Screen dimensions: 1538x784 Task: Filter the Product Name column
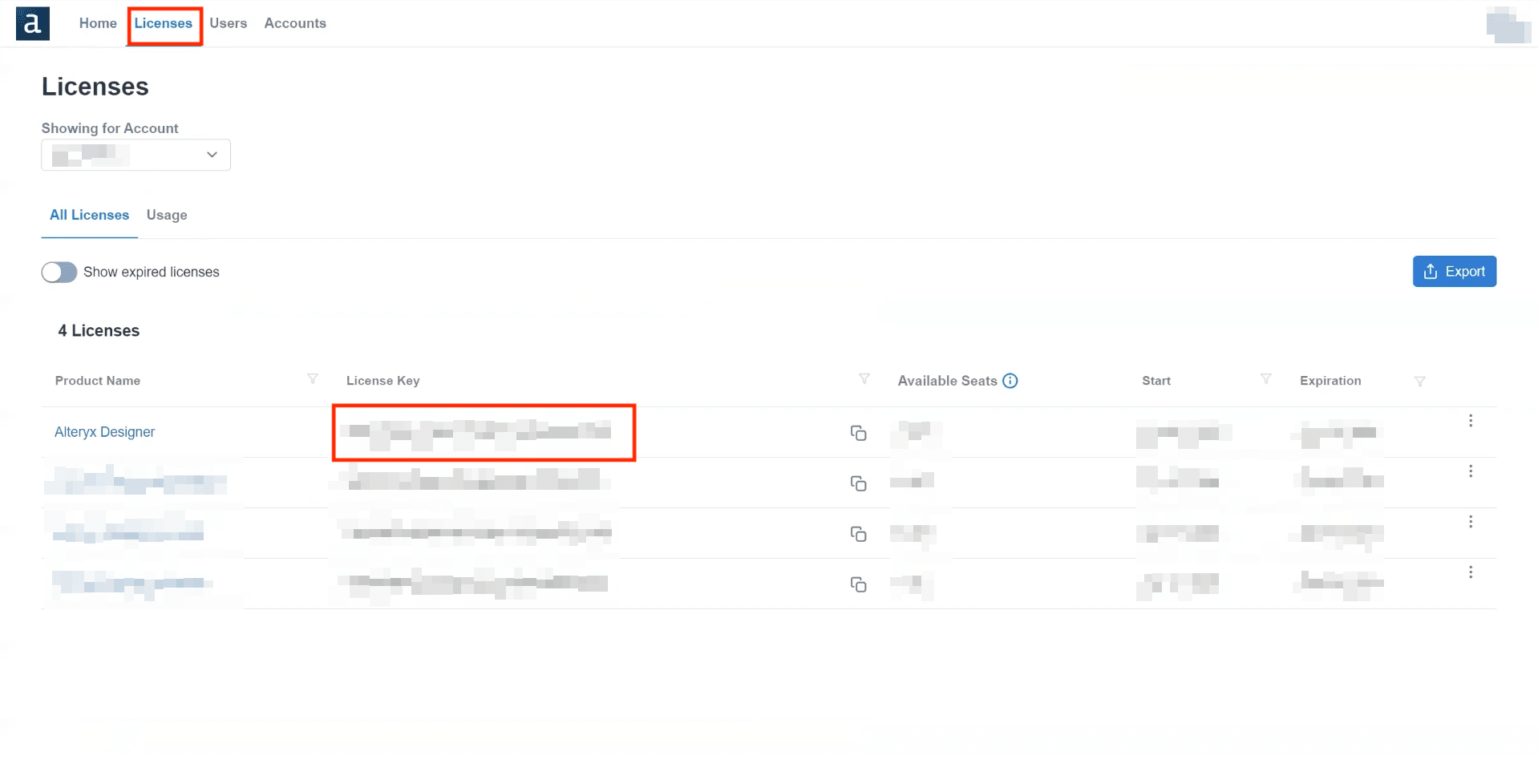(x=313, y=379)
